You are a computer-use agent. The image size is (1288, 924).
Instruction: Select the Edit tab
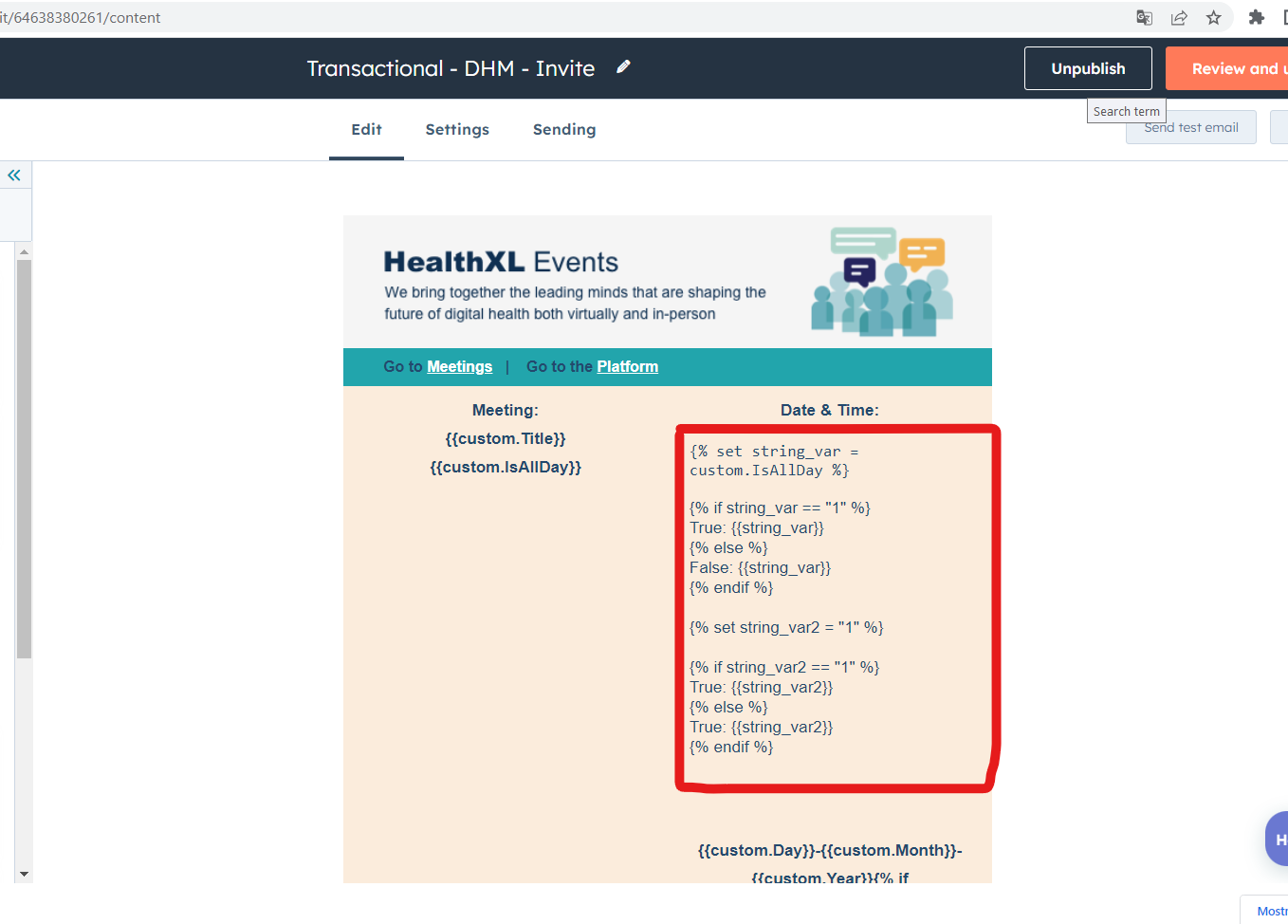(x=366, y=129)
